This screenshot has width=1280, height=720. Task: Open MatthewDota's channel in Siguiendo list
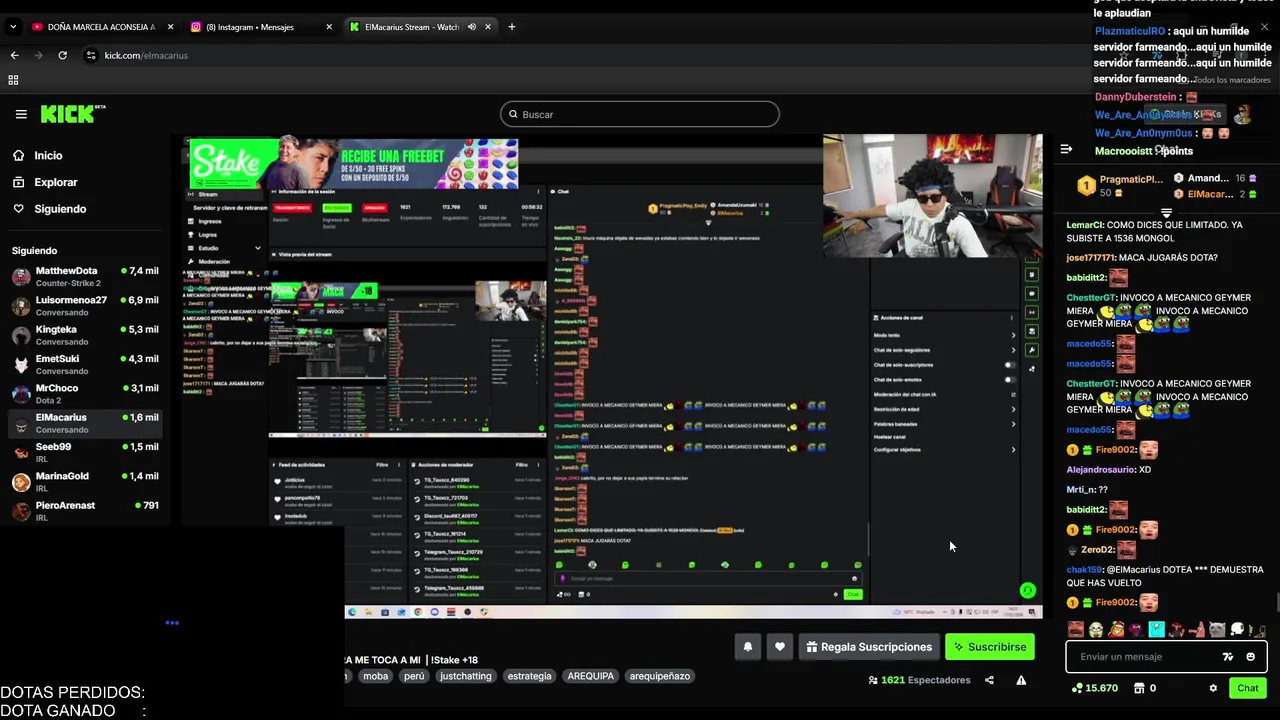tap(85, 277)
